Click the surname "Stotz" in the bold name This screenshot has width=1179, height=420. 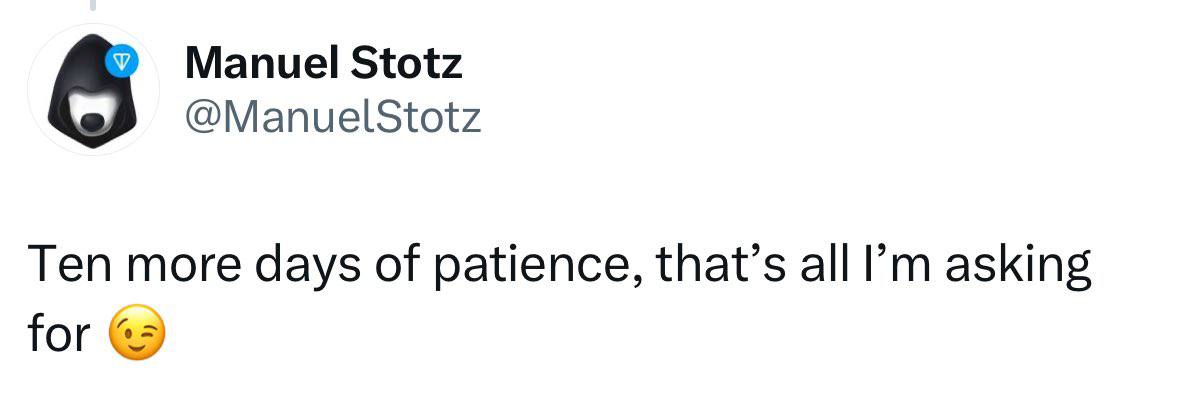click(405, 64)
